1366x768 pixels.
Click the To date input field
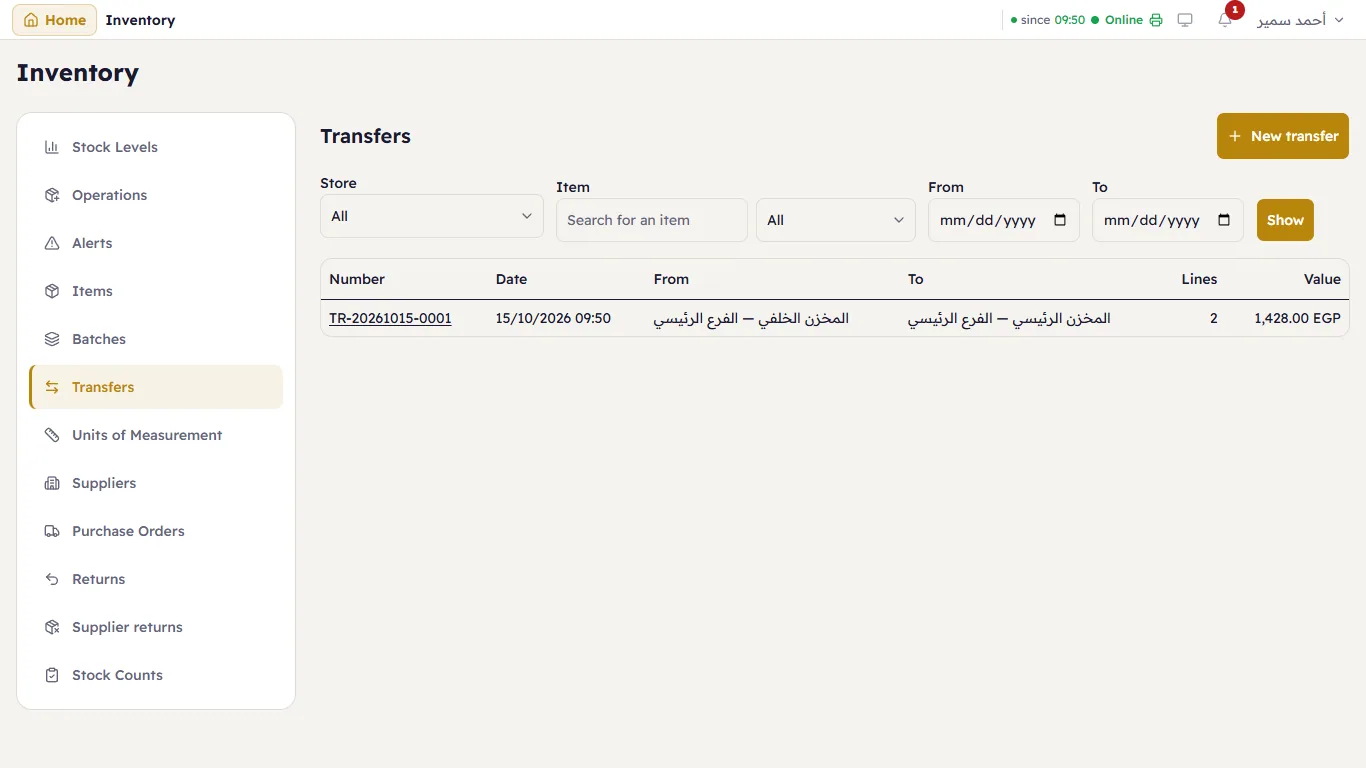click(1168, 220)
